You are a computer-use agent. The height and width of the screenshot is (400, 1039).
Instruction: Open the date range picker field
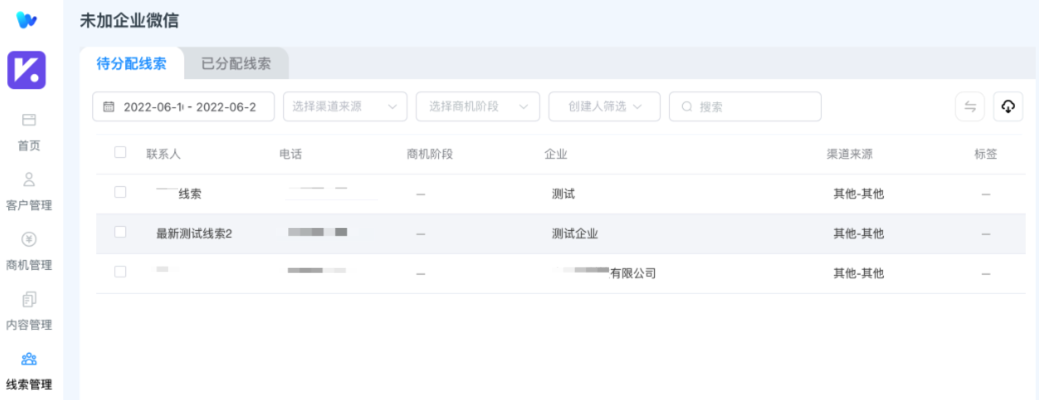(x=183, y=107)
